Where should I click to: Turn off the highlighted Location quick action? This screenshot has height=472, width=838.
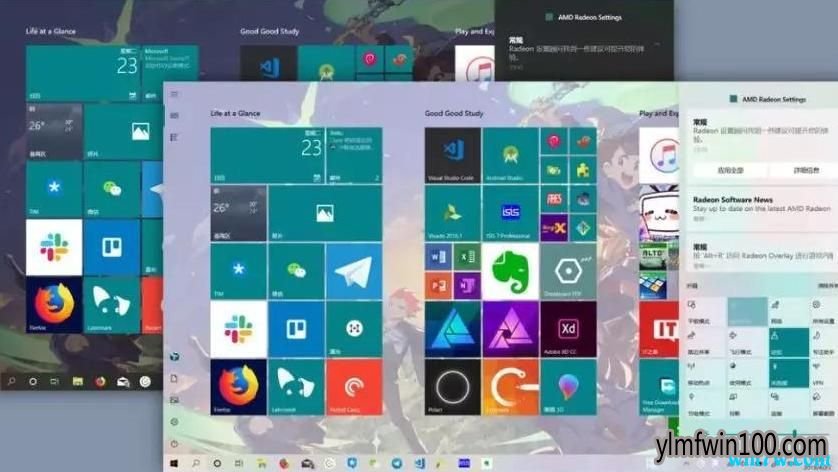789,343
